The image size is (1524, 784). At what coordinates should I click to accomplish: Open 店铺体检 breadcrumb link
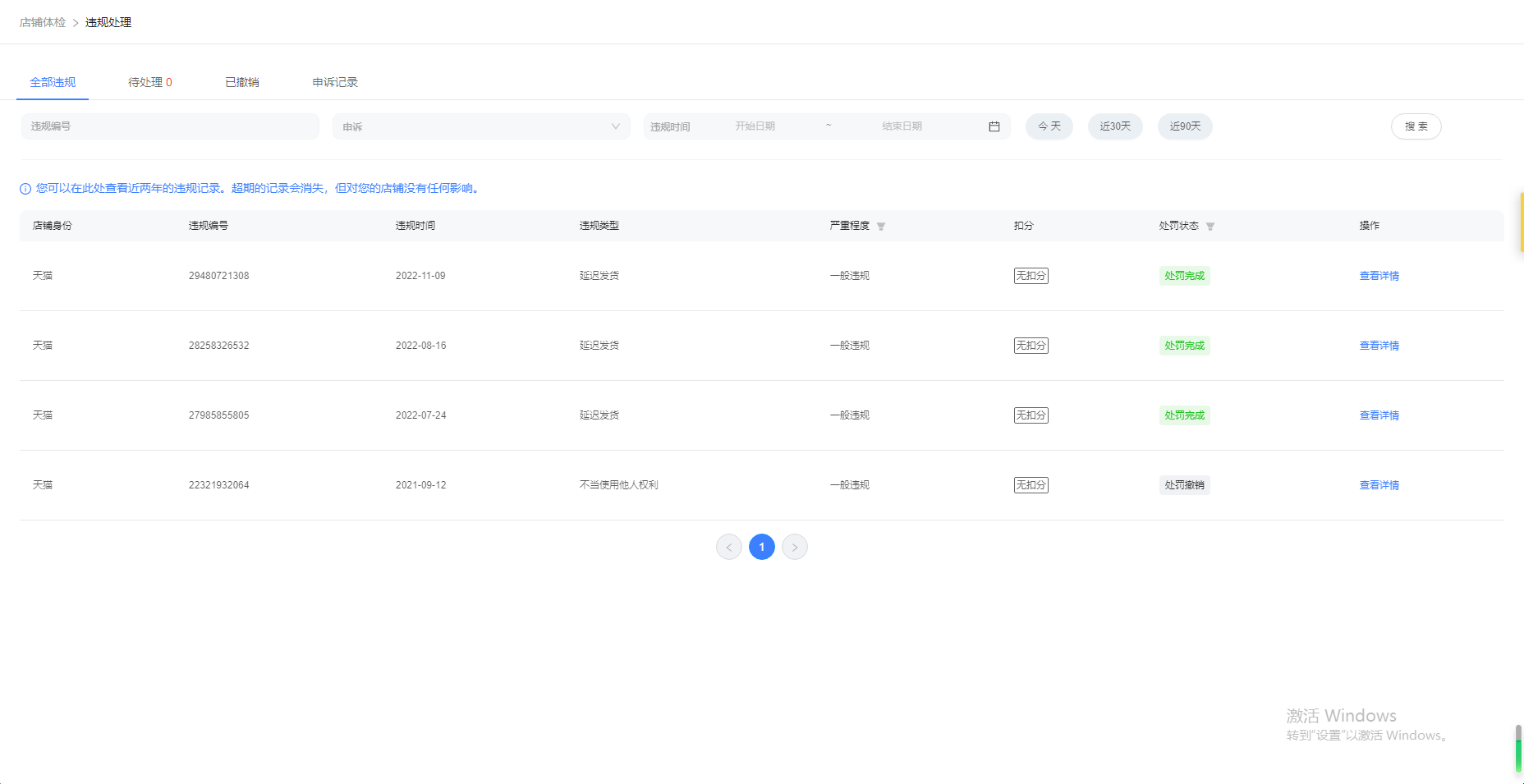[43, 22]
